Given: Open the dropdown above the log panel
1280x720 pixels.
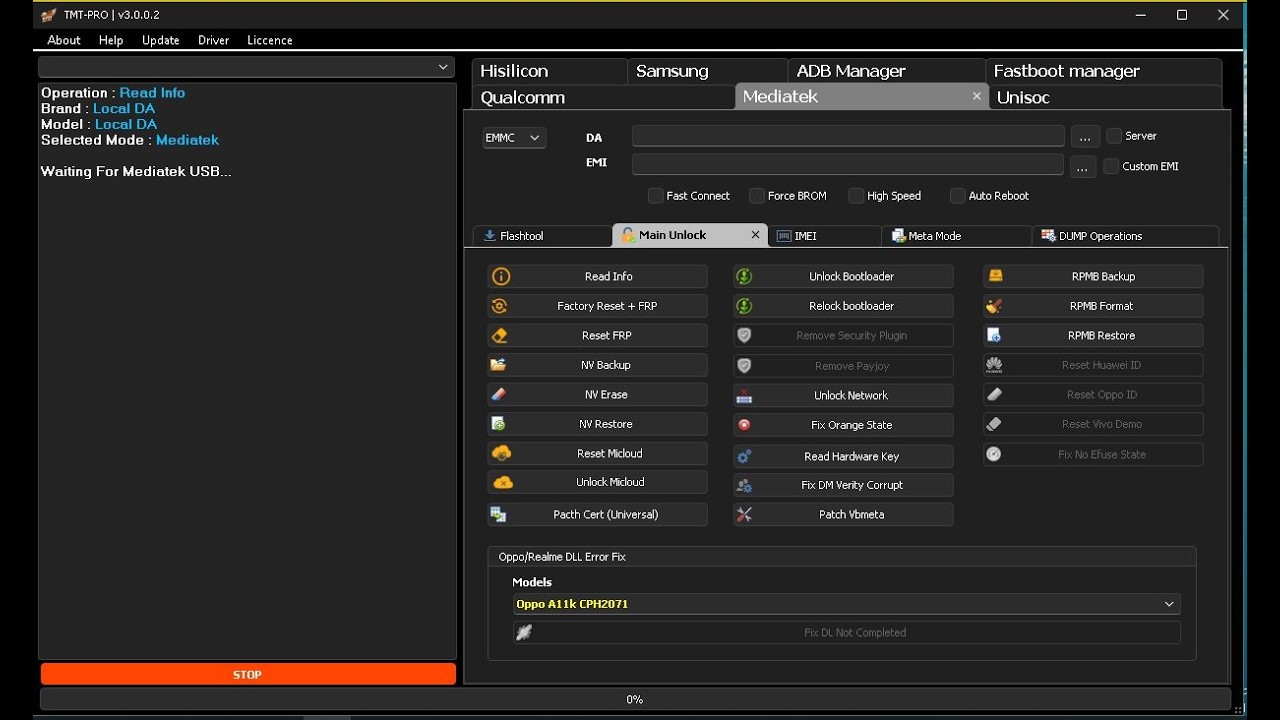Looking at the screenshot, I should click(246, 67).
